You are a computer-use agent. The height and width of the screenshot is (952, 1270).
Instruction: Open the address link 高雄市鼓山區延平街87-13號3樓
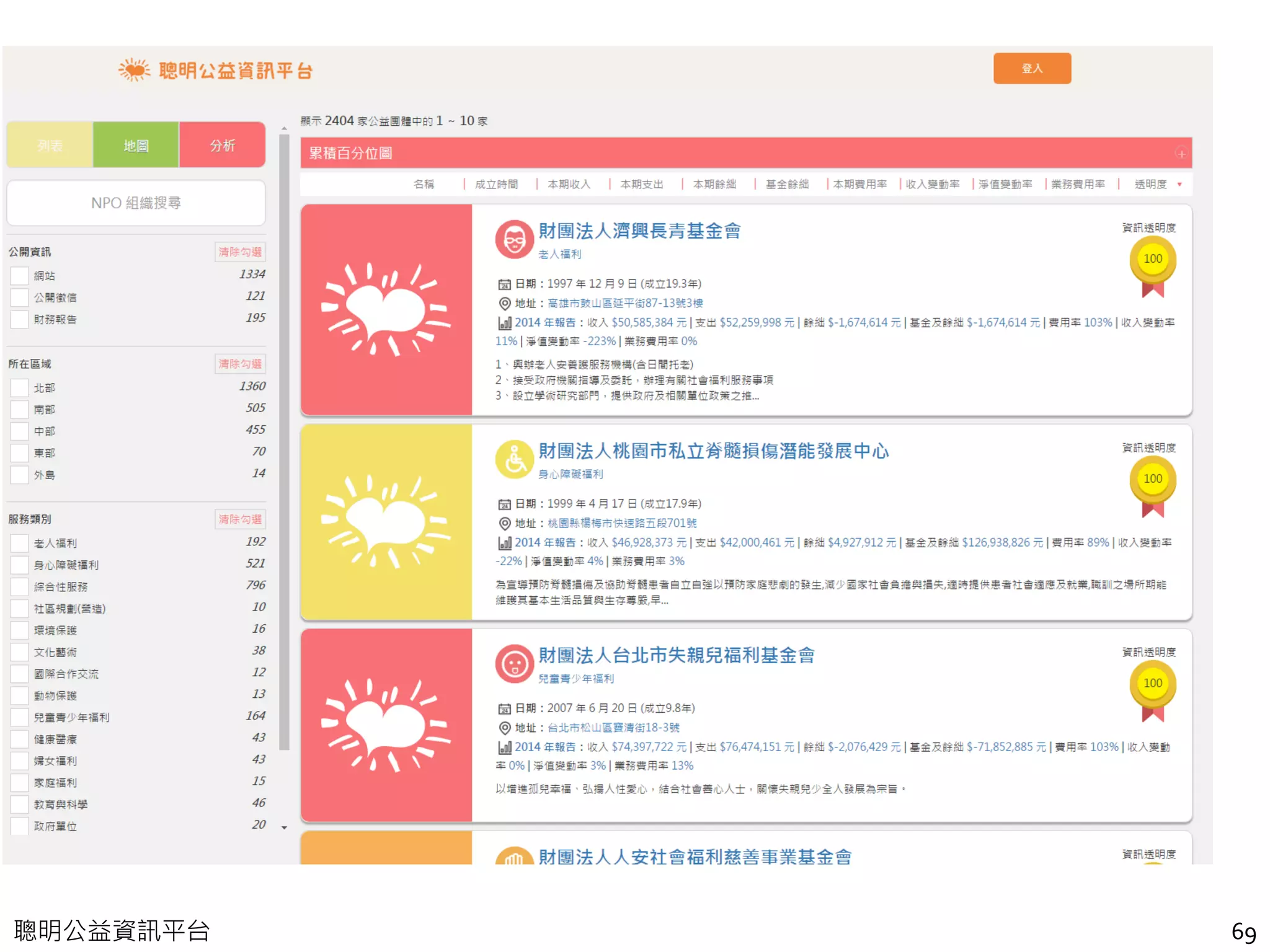[625, 304]
